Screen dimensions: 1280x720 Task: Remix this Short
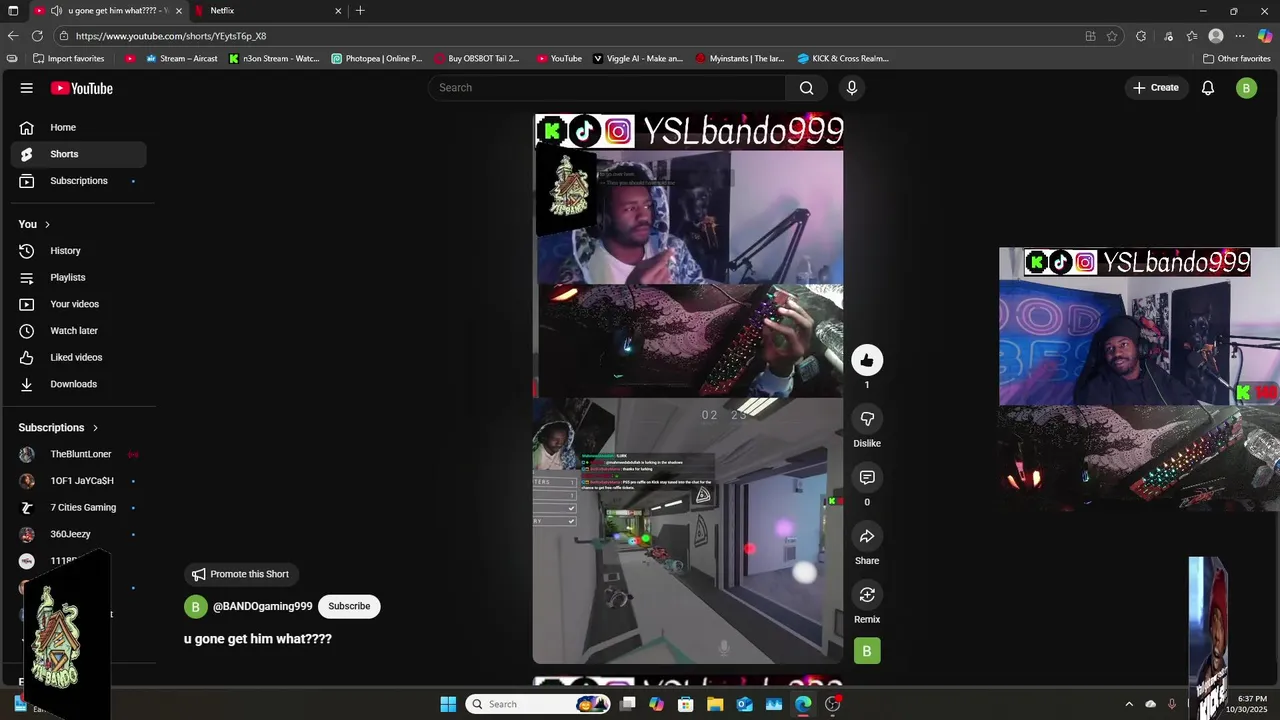coord(867,595)
